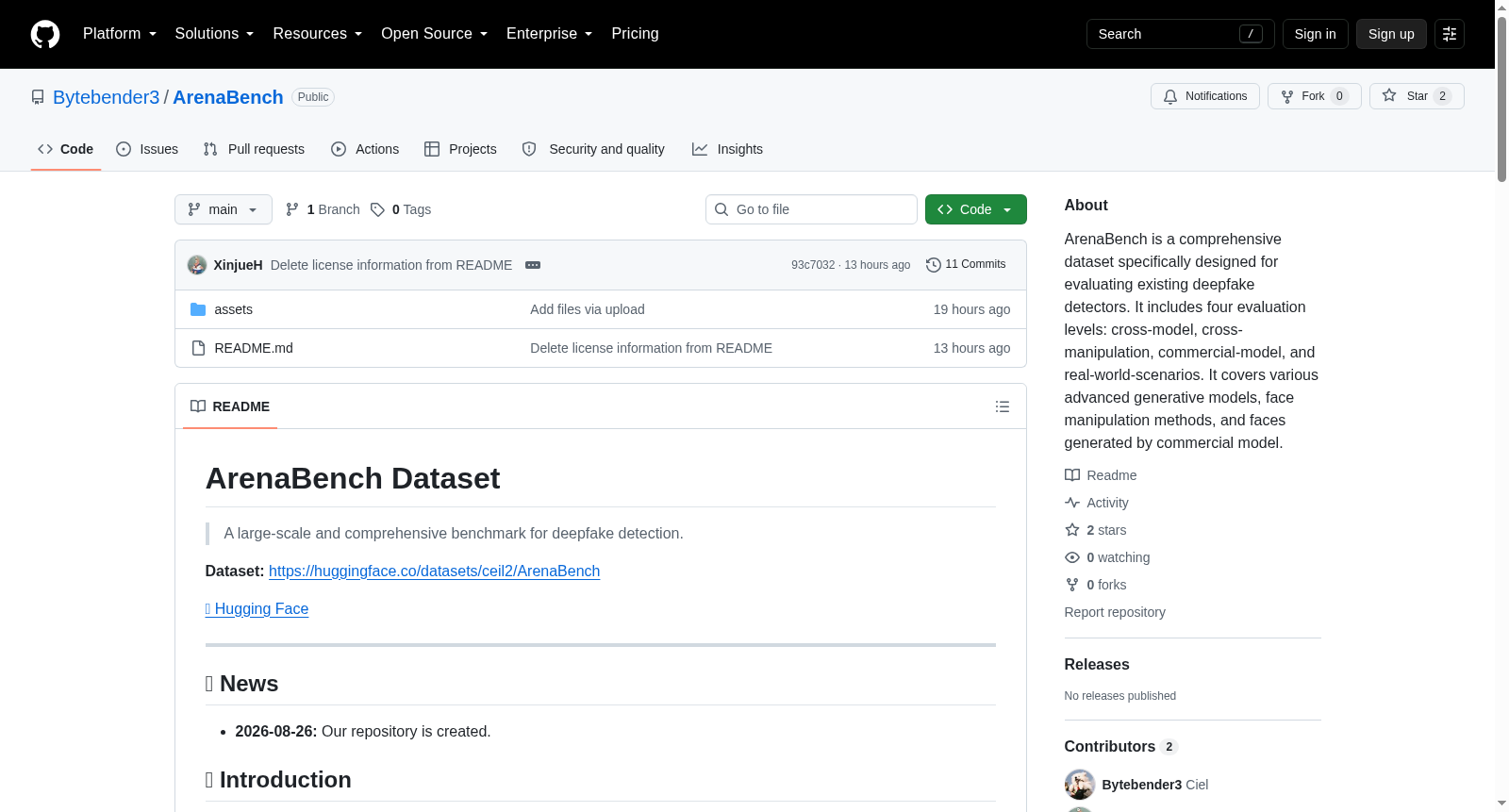The height and width of the screenshot is (812, 1509).
Task: Open appearance settings icon in header
Action: pos(1450,34)
